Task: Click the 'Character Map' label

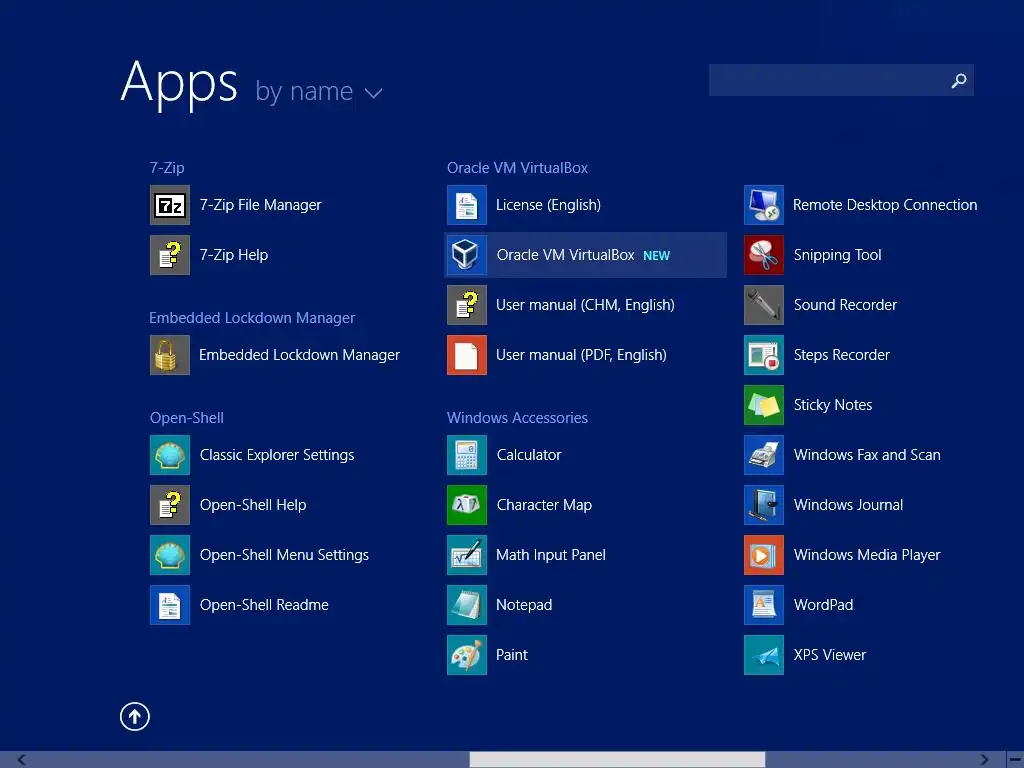Action: (x=544, y=505)
